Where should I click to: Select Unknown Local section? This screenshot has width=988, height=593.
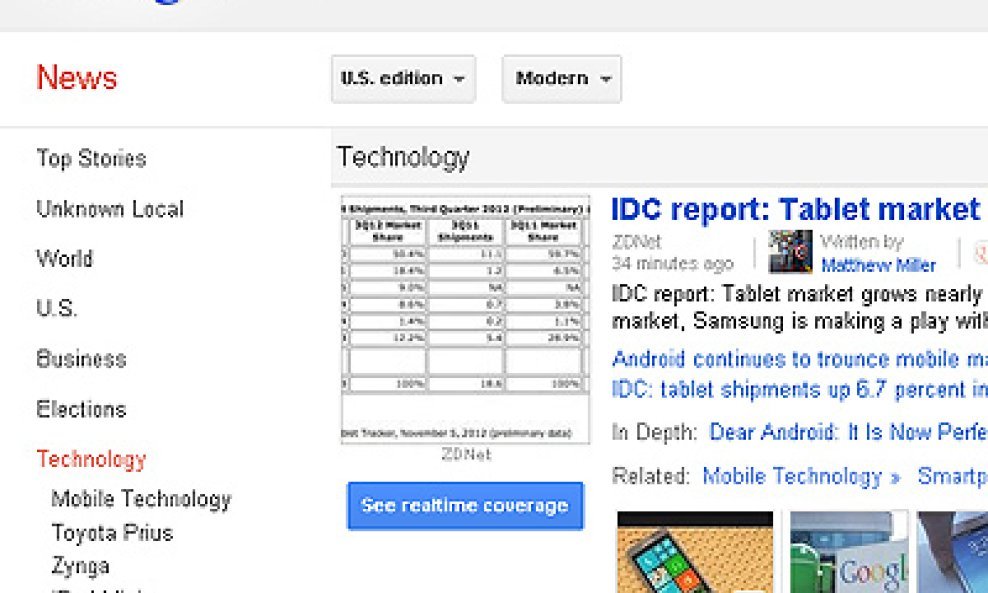point(110,209)
